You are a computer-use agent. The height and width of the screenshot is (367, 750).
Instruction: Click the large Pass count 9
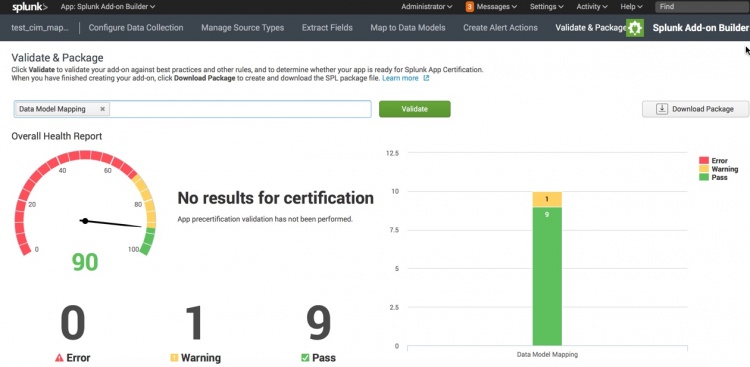(319, 323)
